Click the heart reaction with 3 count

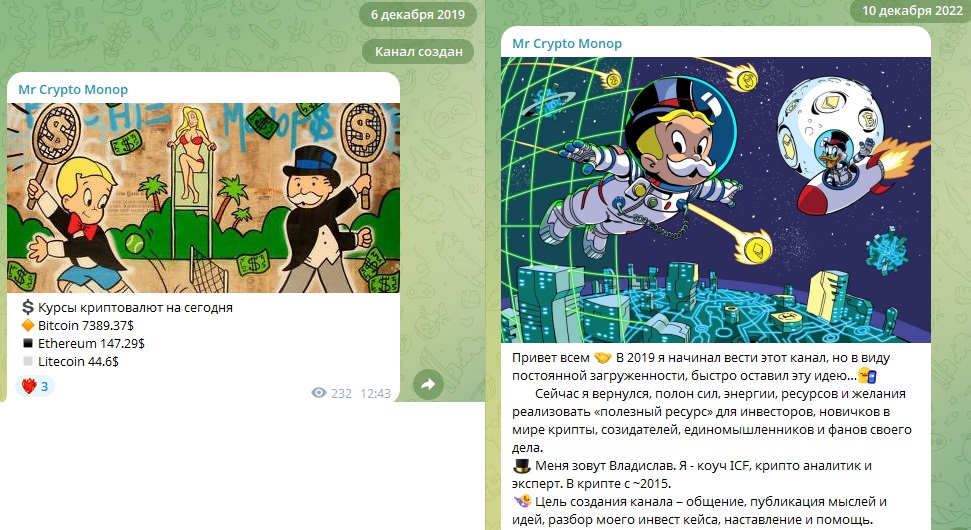pyautogui.click(x=35, y=386)
